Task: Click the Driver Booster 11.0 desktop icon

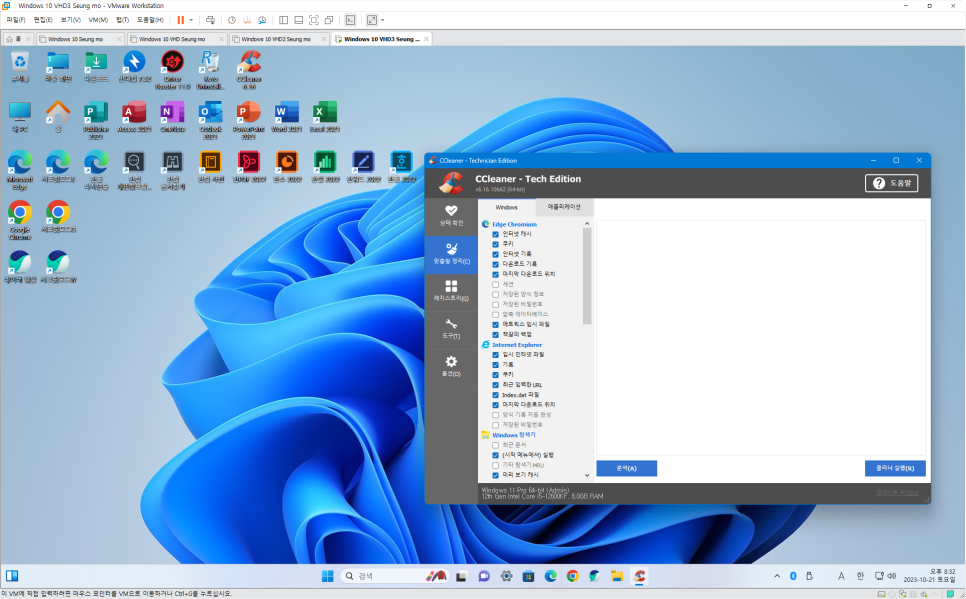Action: point(172,70)
